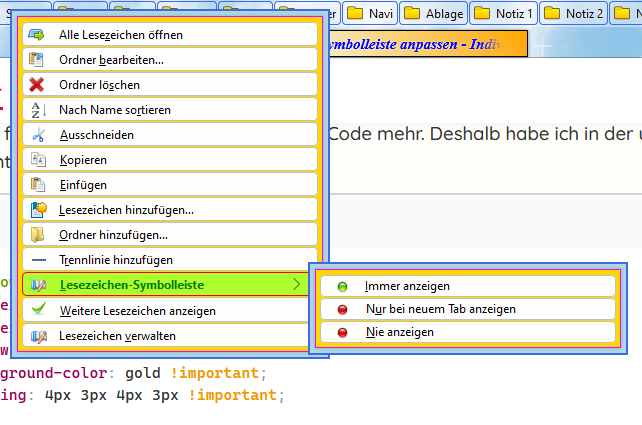Toggle the green checkmark of Weitere Lesezeichen anzeigen
This screenshot has height=425, width=642.
[x=38, y=308]
